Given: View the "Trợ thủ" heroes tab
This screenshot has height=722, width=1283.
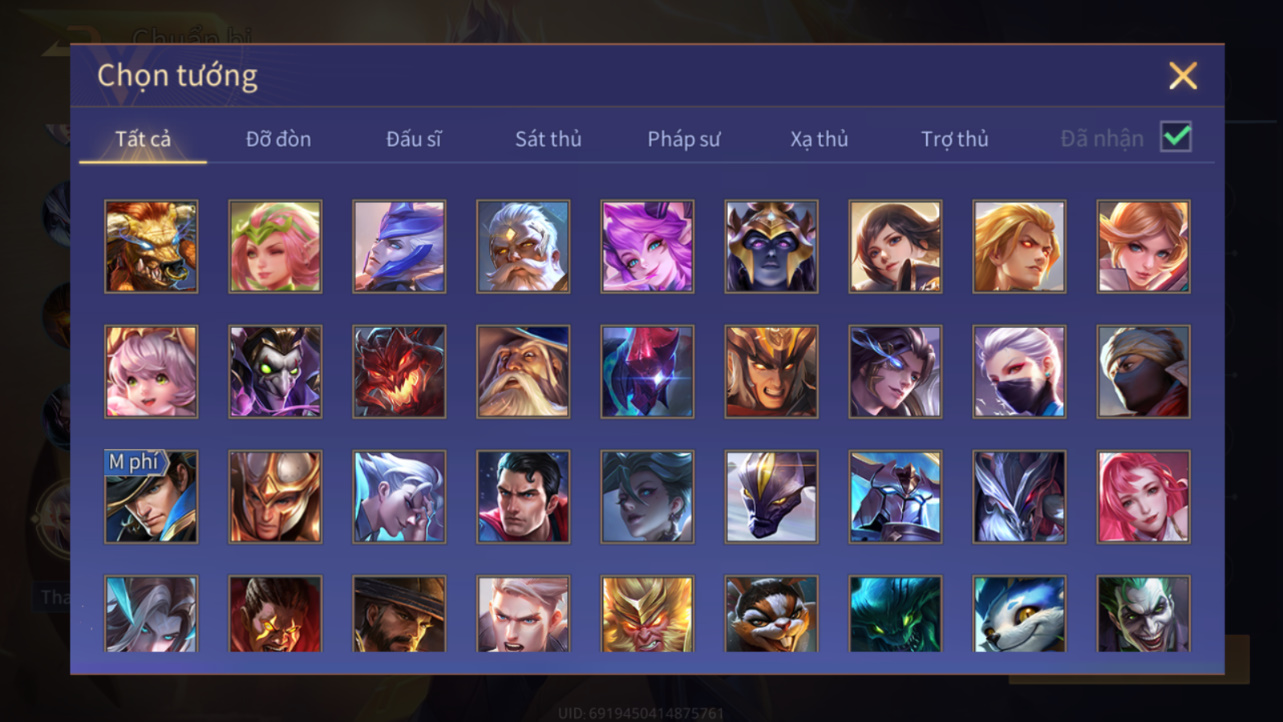Looking at the screenshot, I should click(955, 139).
